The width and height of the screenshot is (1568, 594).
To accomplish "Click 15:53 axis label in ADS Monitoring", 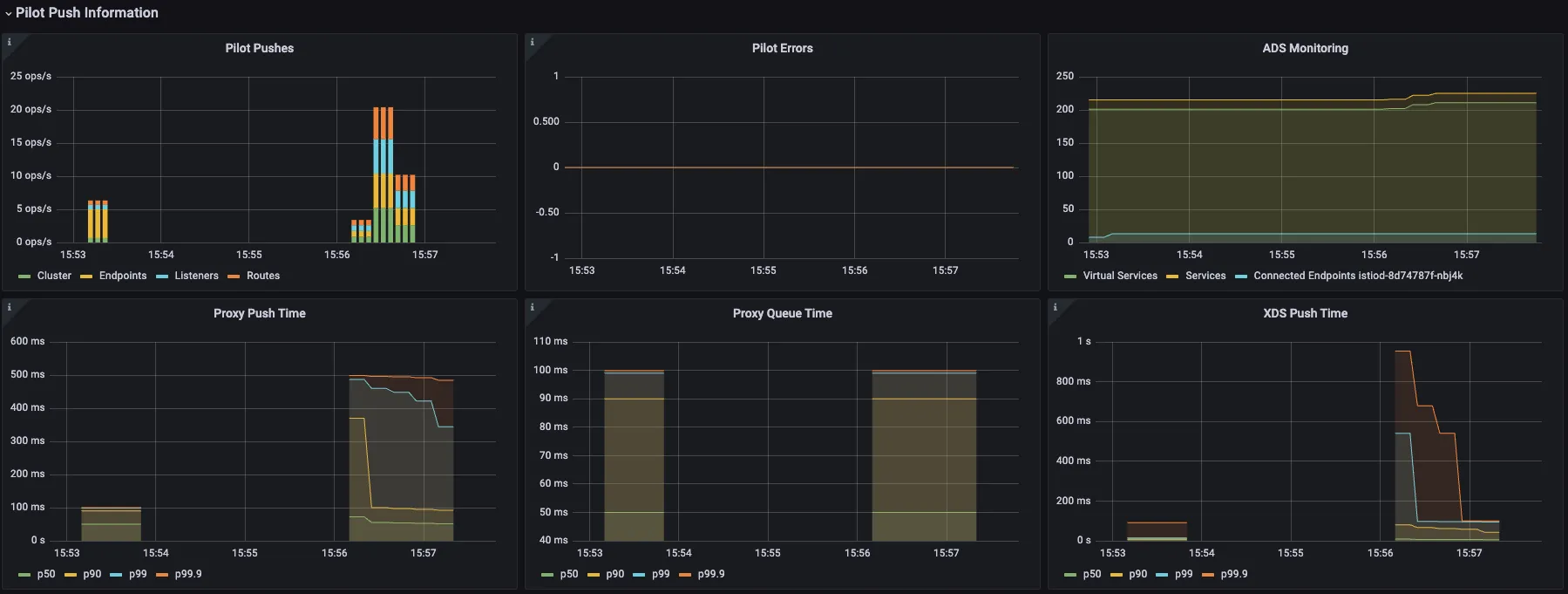I will [1096, 255].
